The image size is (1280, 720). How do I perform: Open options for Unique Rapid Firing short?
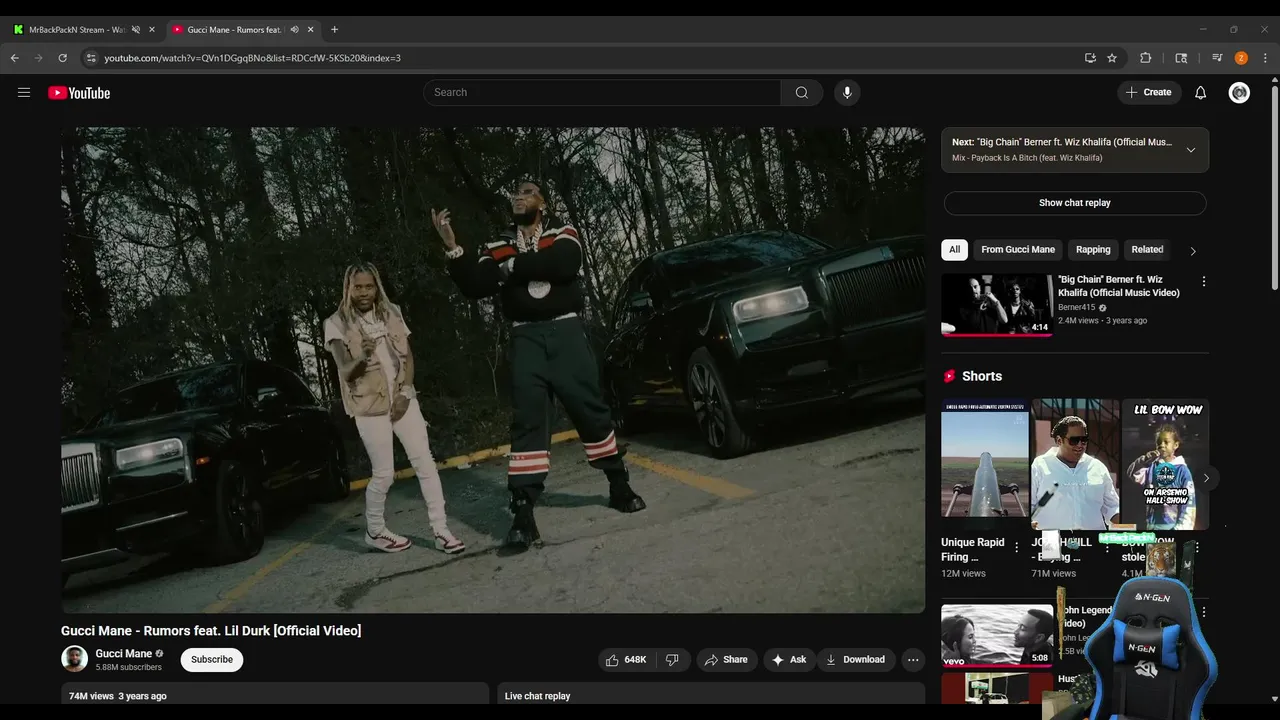1017,548
